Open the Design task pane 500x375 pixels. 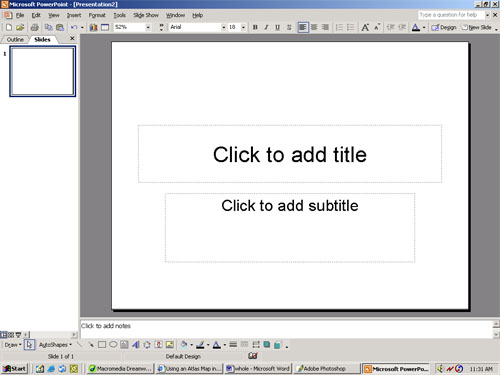click(x=444, y=27)
